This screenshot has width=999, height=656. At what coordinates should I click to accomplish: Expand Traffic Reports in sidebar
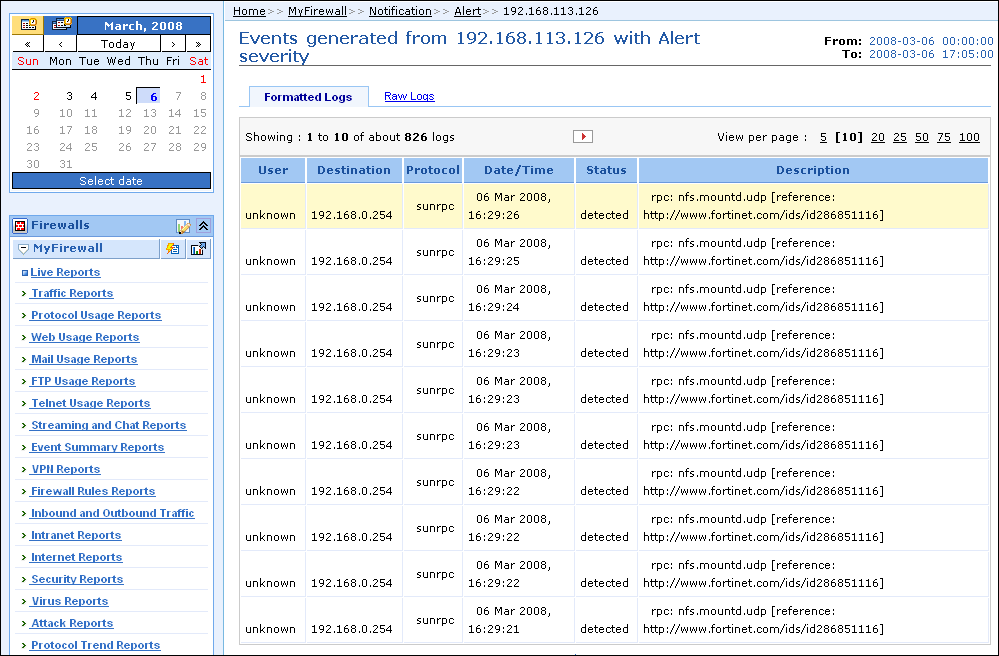pos(71,293)
